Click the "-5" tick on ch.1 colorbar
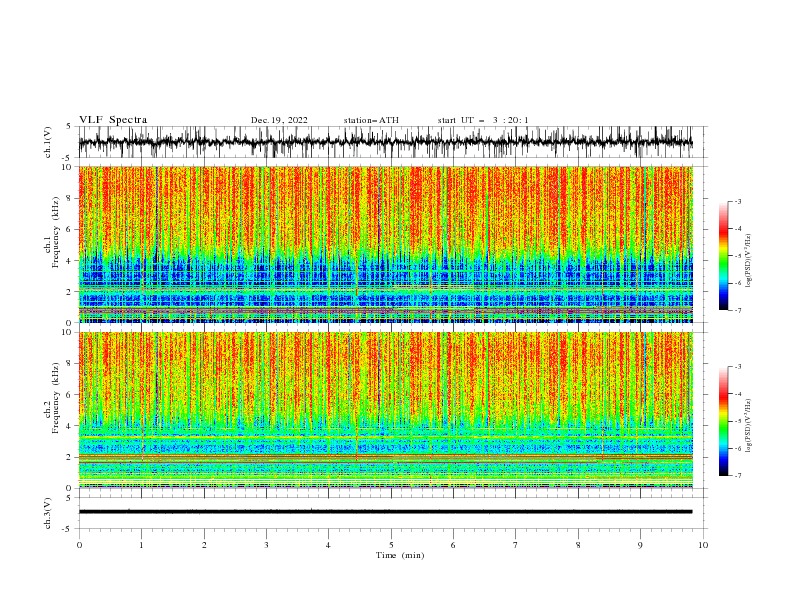Screen dimensions: 792x612 tap(737, 256)
